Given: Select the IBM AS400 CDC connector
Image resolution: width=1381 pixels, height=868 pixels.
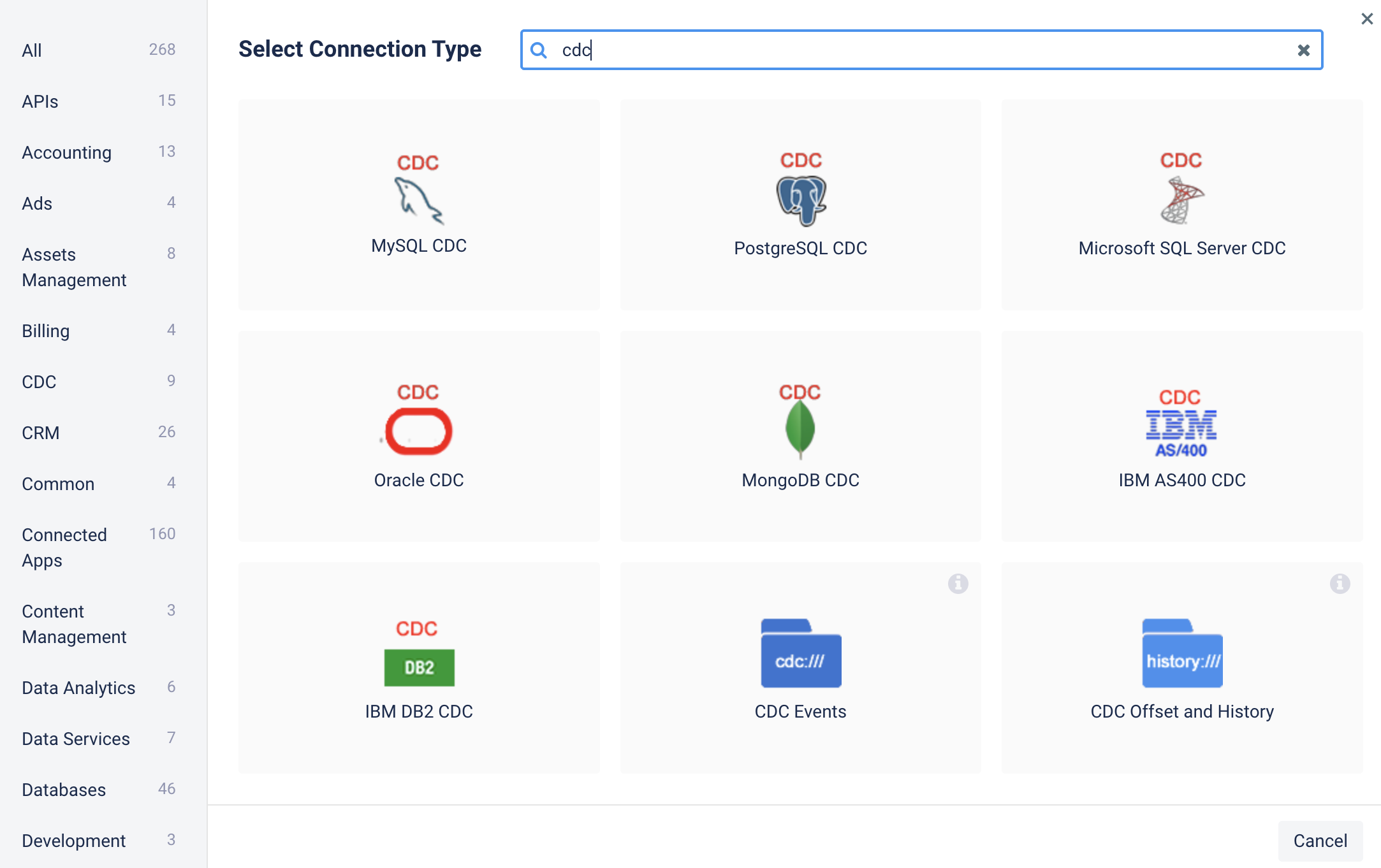Looking at the screenshot, I should coord(1181,437).
